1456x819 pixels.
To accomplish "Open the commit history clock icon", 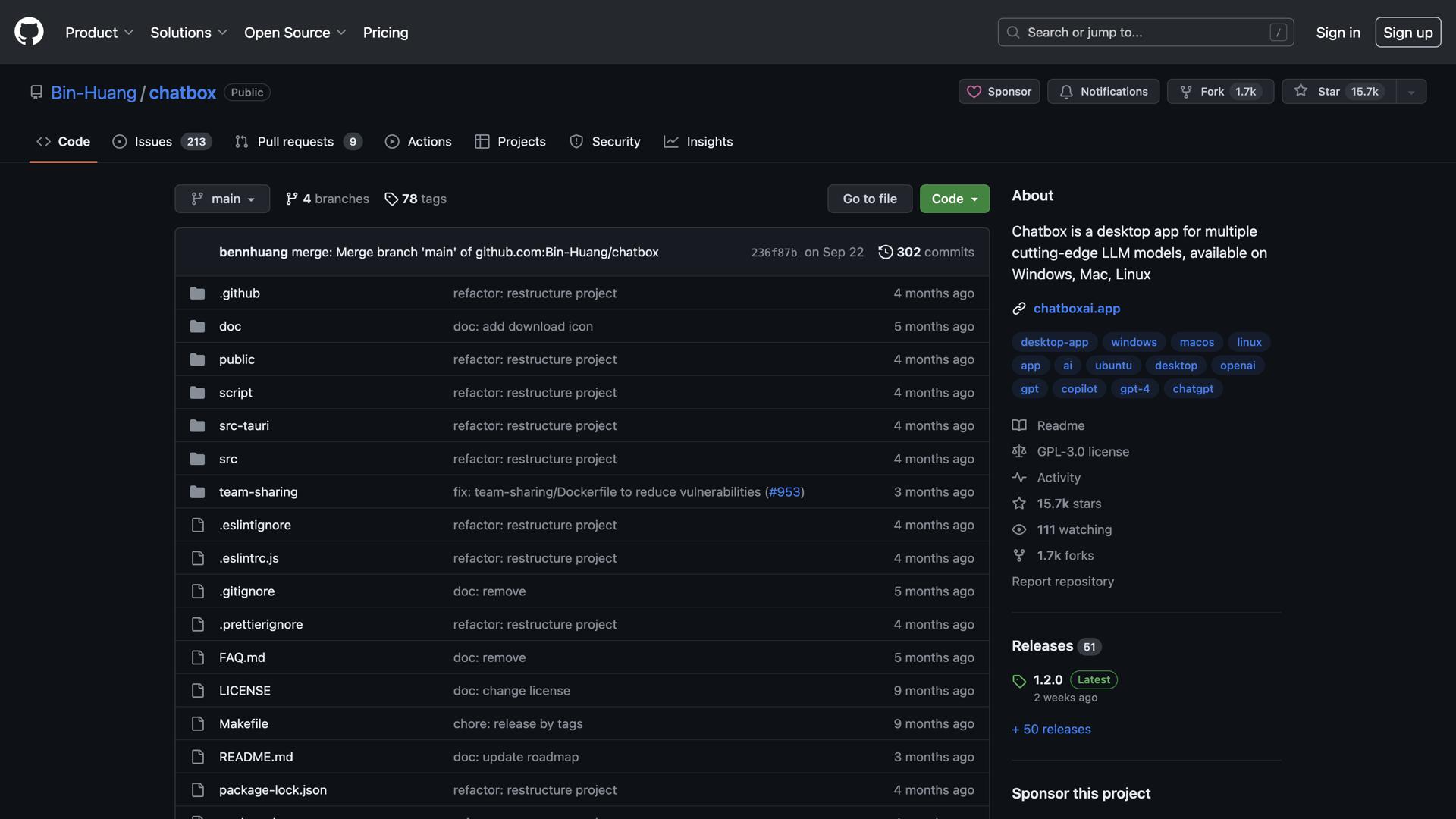I will coord(885,252).
